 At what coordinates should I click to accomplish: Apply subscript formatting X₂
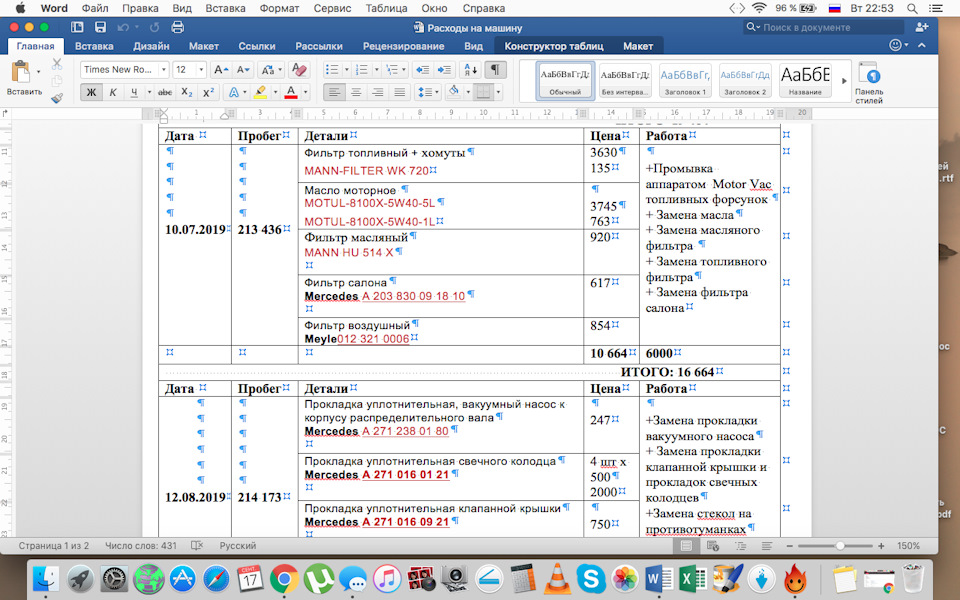185,93
